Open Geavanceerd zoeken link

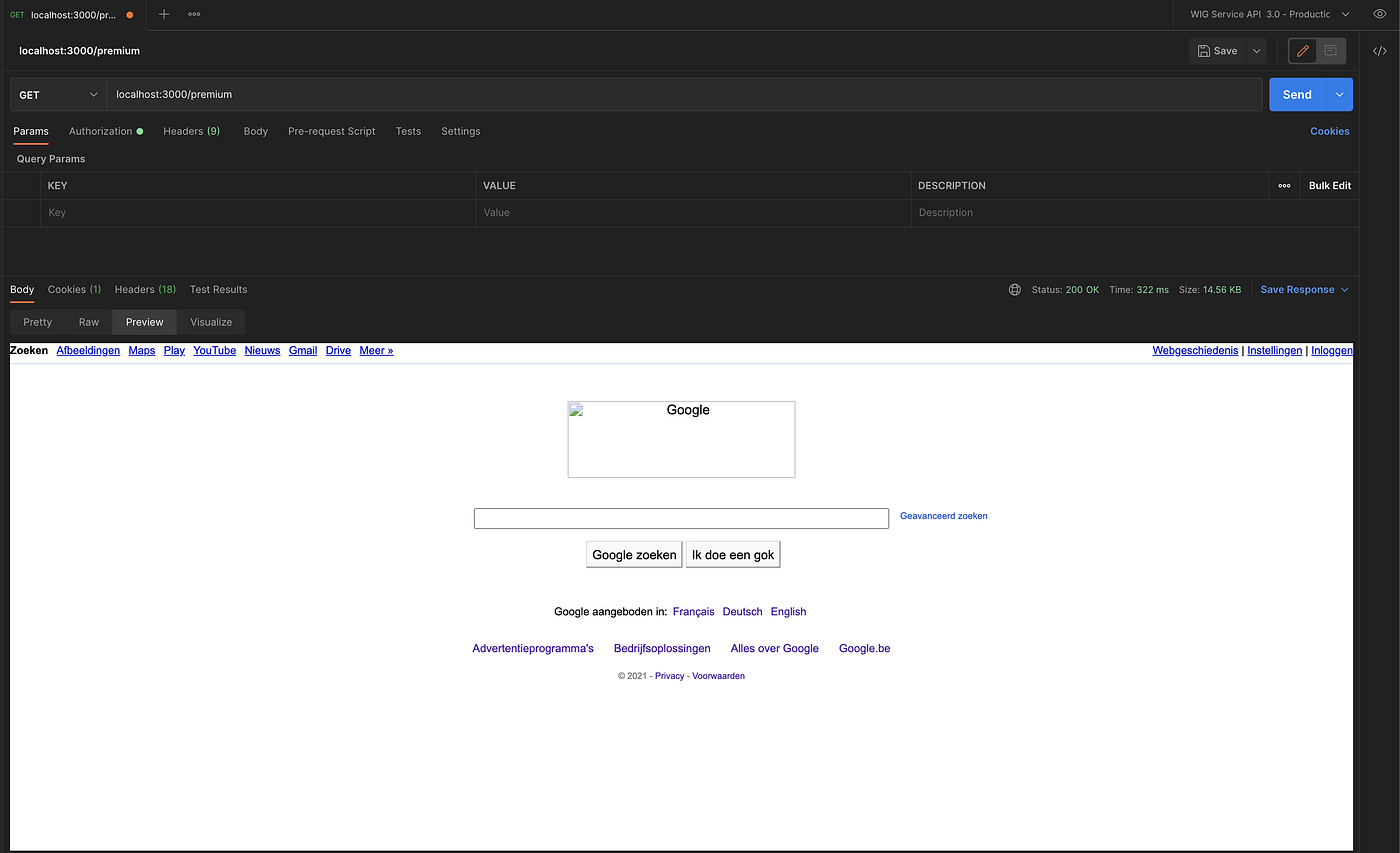click(x=943, y=516)
